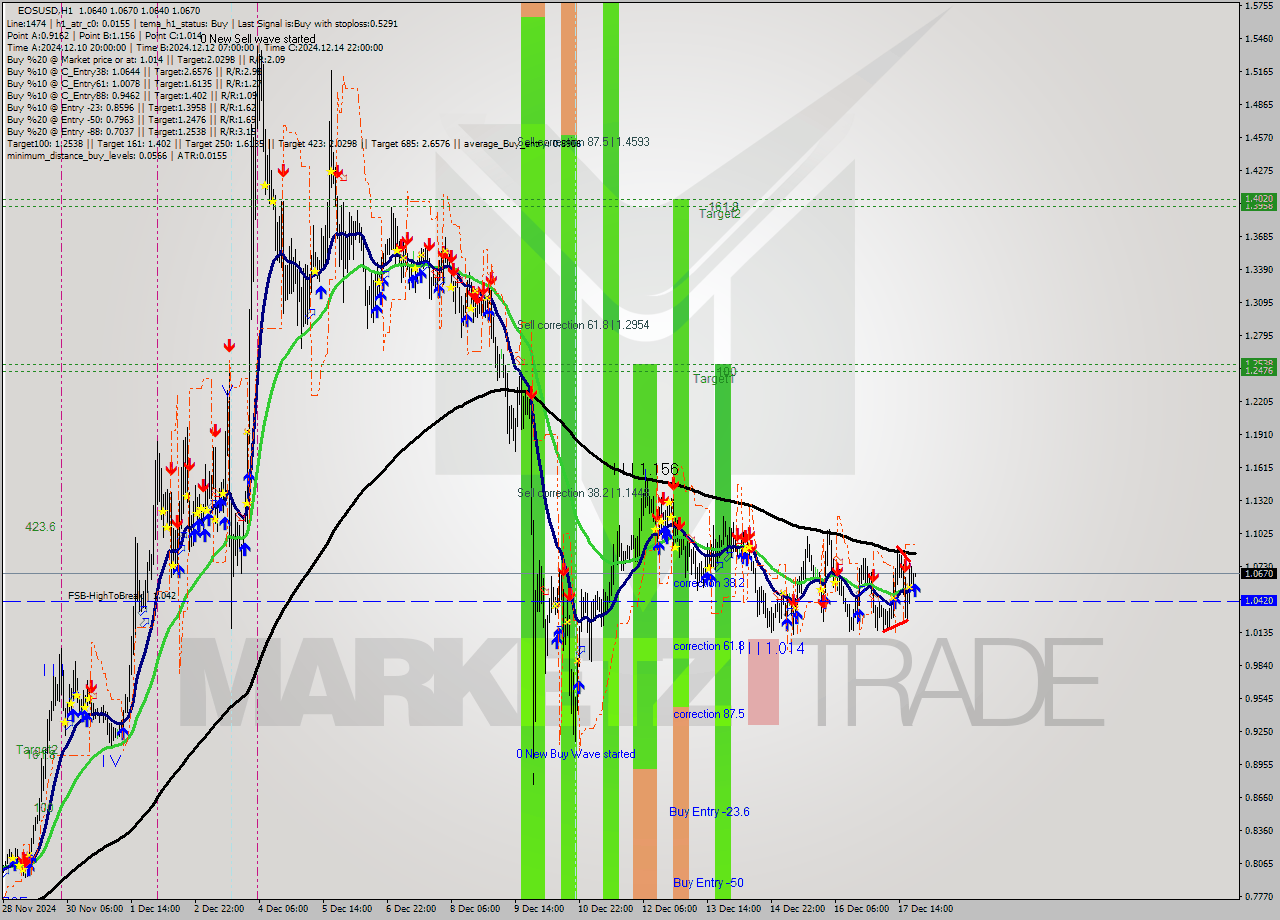Click the blue 'correction 61.8' label
This screenshot has height=920, width=1280.
click(x=708, y=646)
